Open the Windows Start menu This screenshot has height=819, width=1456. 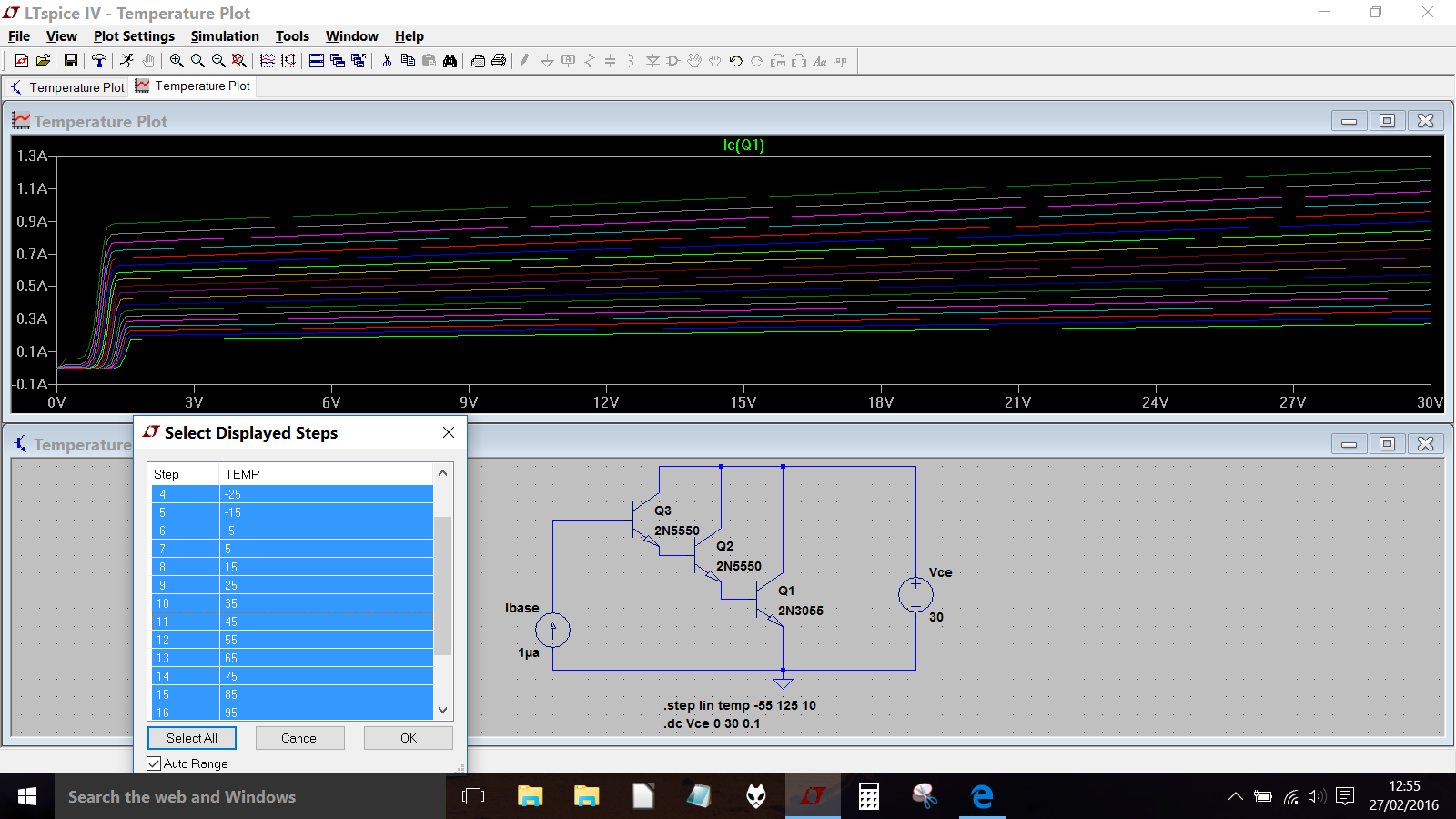pyautogui.click(x=26, y=796)
